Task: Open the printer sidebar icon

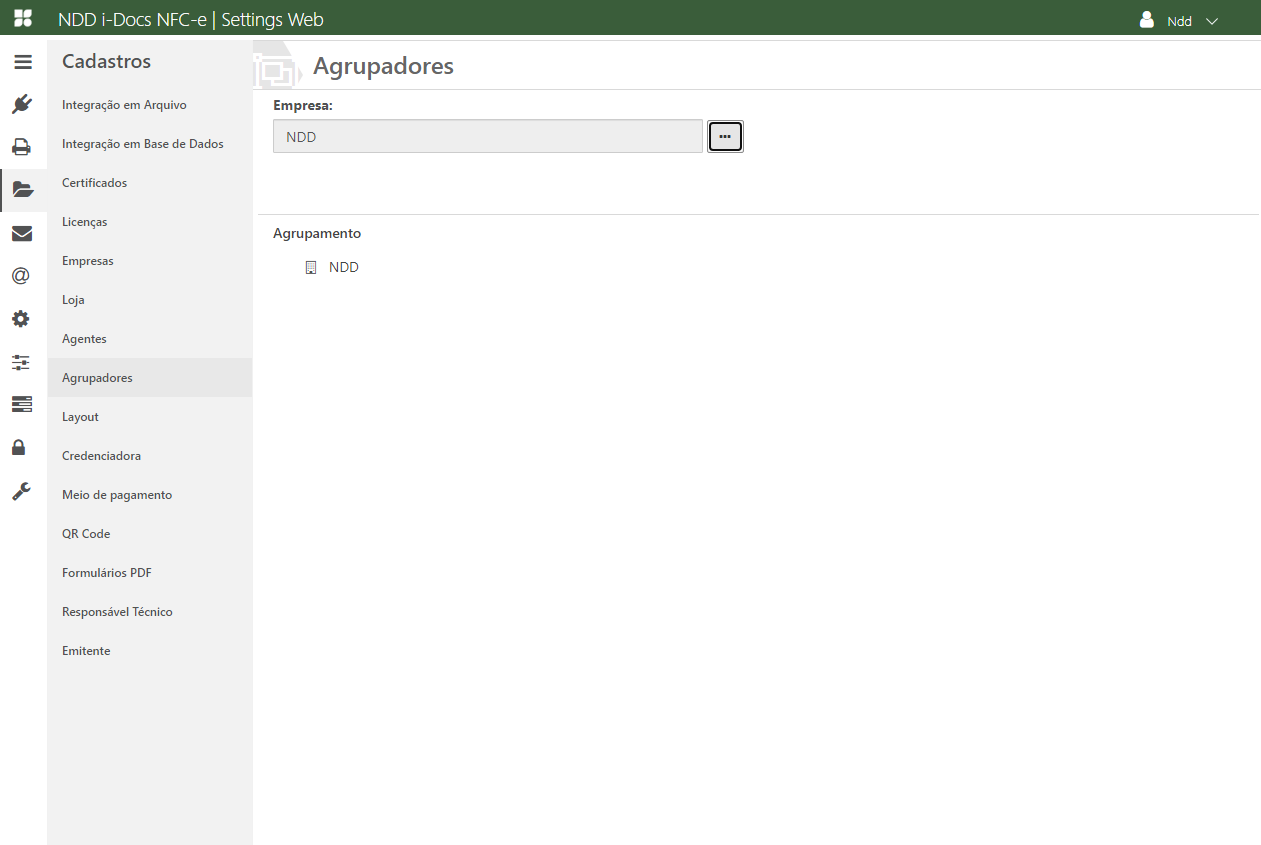Action: click(x=22, y=147)
